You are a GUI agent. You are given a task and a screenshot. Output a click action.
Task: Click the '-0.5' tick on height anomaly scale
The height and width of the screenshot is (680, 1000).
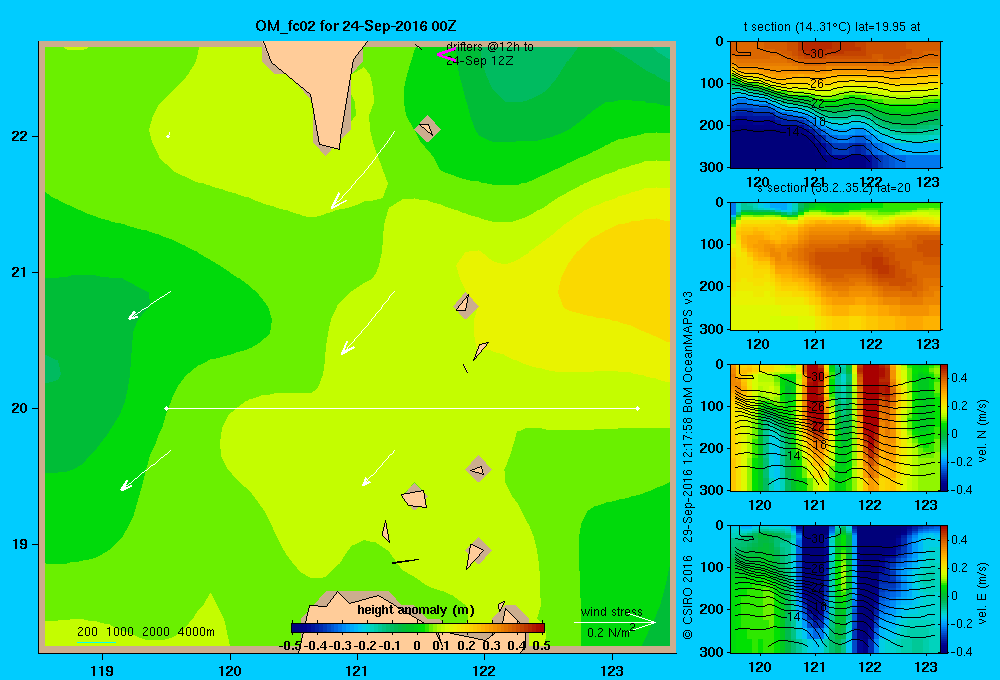[x=290, y=646]
